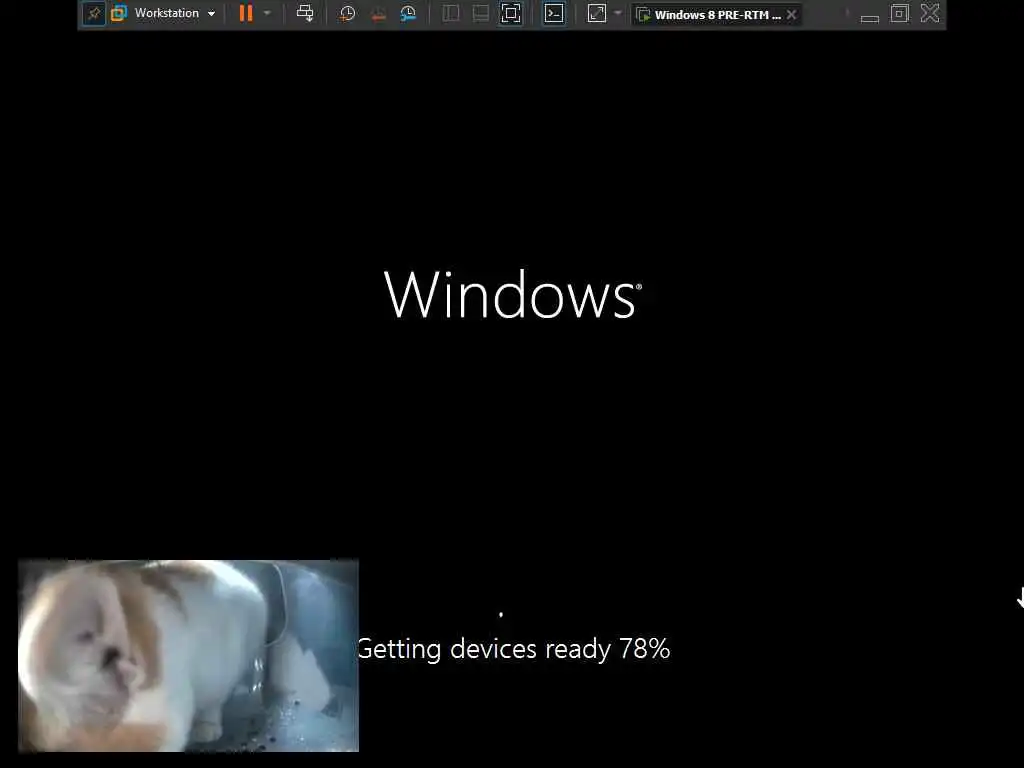Take a snapshot of the VM
Viewport: 1024px width, 768px height.
click(347, 14)
